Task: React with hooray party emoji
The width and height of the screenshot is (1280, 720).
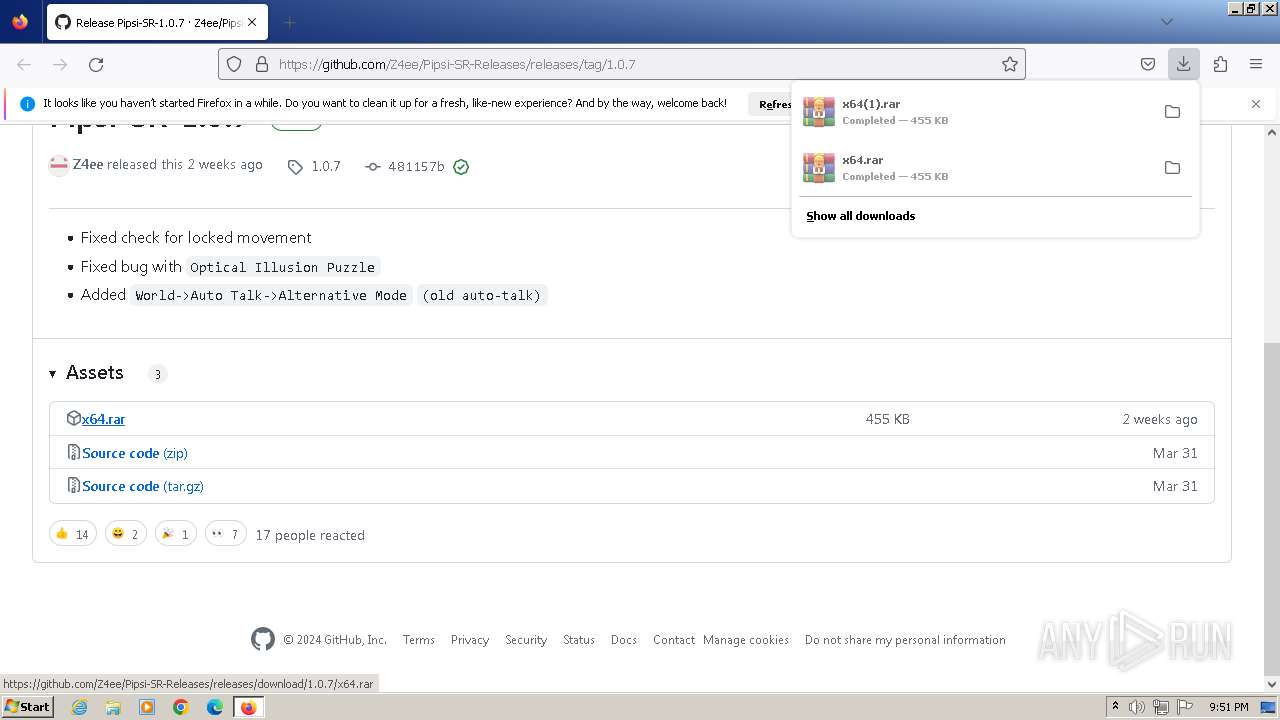Action: click(175, 534)
